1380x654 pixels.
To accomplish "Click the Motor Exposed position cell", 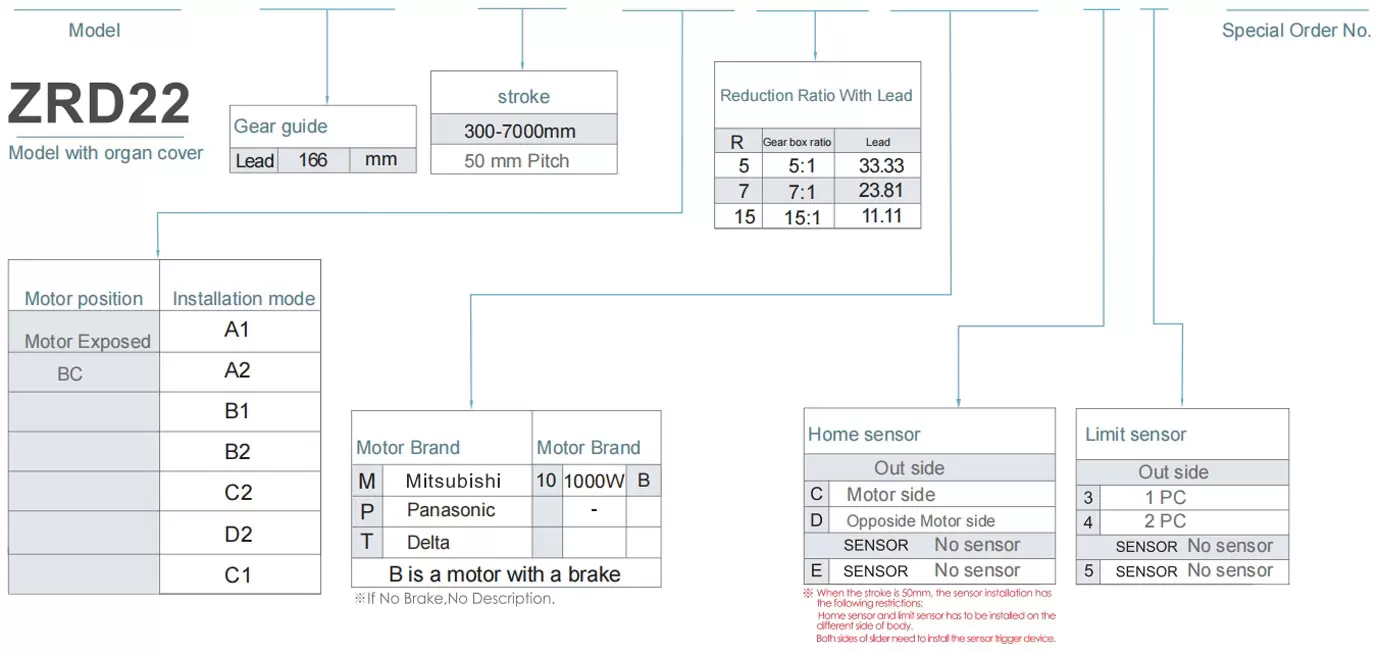I will tap(87, 342).
